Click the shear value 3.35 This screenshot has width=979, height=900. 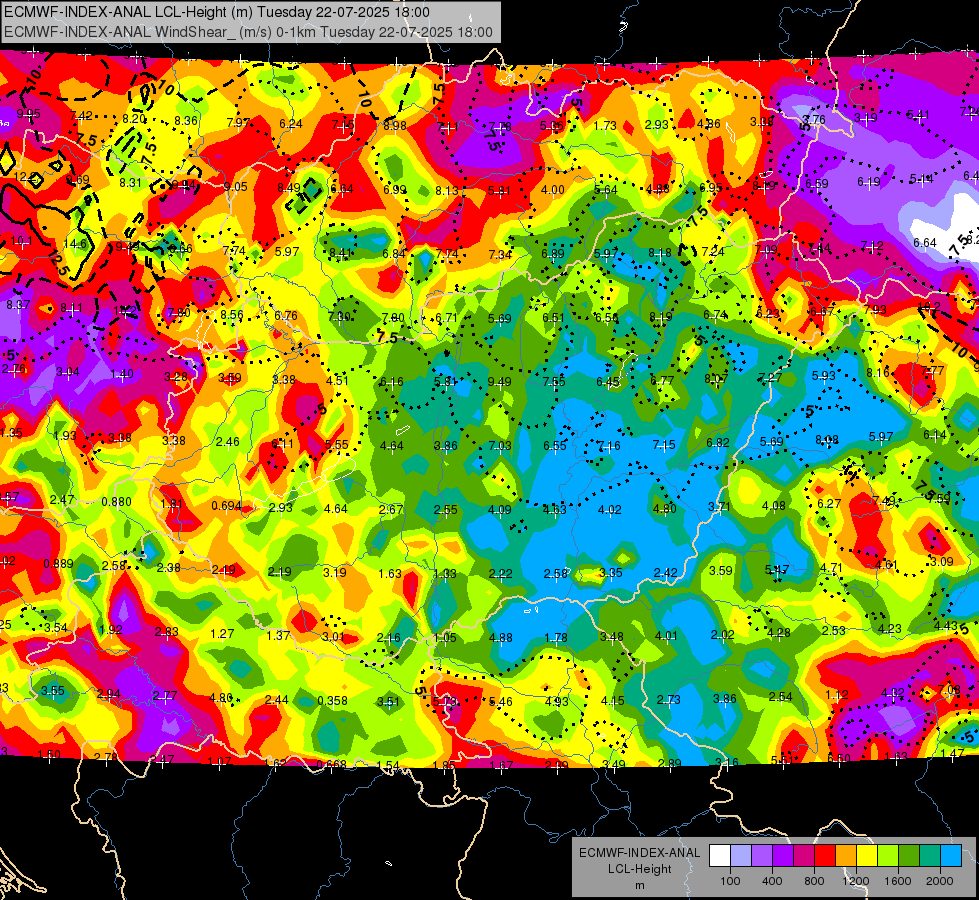611,573
